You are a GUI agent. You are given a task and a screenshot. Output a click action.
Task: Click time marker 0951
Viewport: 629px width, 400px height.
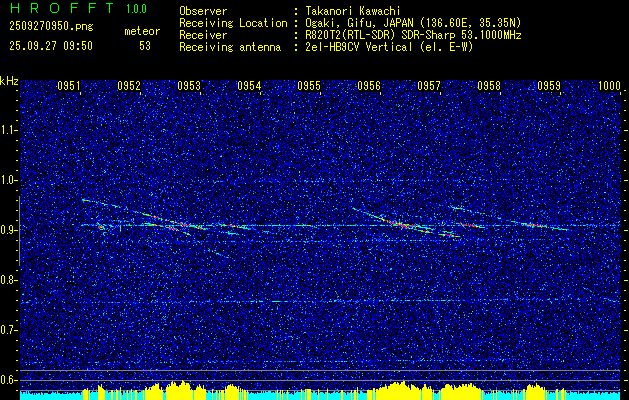point(69,85)
